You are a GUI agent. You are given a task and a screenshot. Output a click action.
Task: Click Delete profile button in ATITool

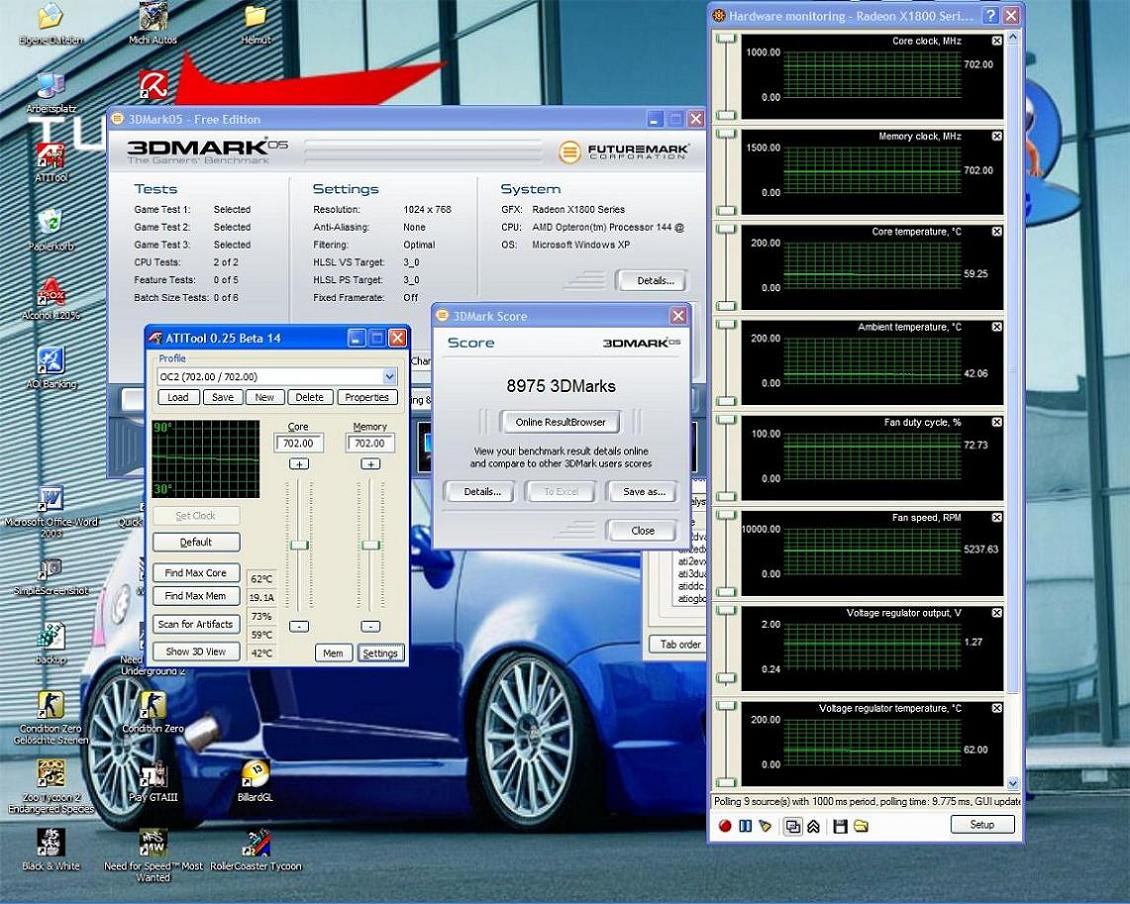tap(309, 397)
